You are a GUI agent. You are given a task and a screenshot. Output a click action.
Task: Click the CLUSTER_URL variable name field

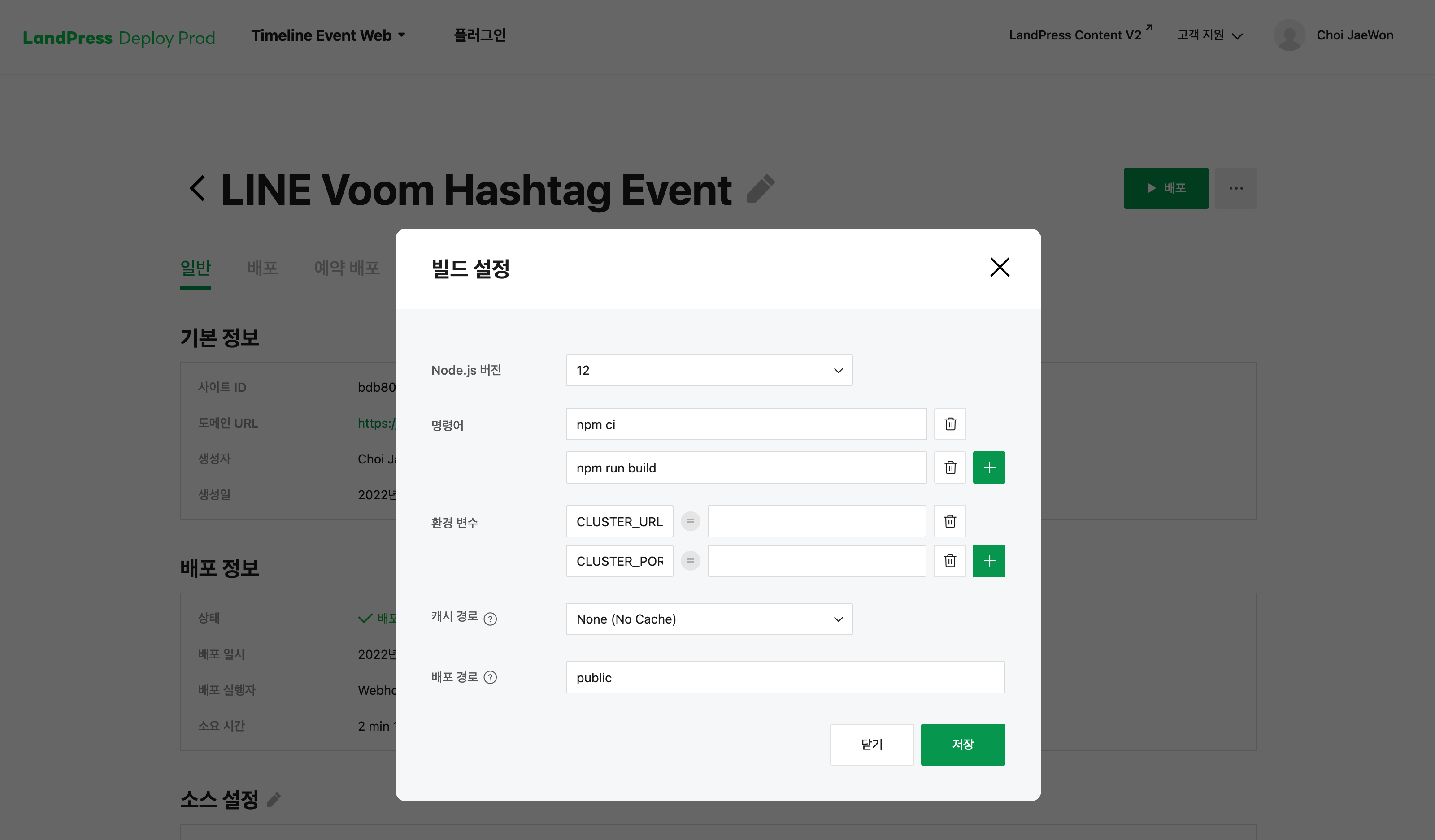620,521
